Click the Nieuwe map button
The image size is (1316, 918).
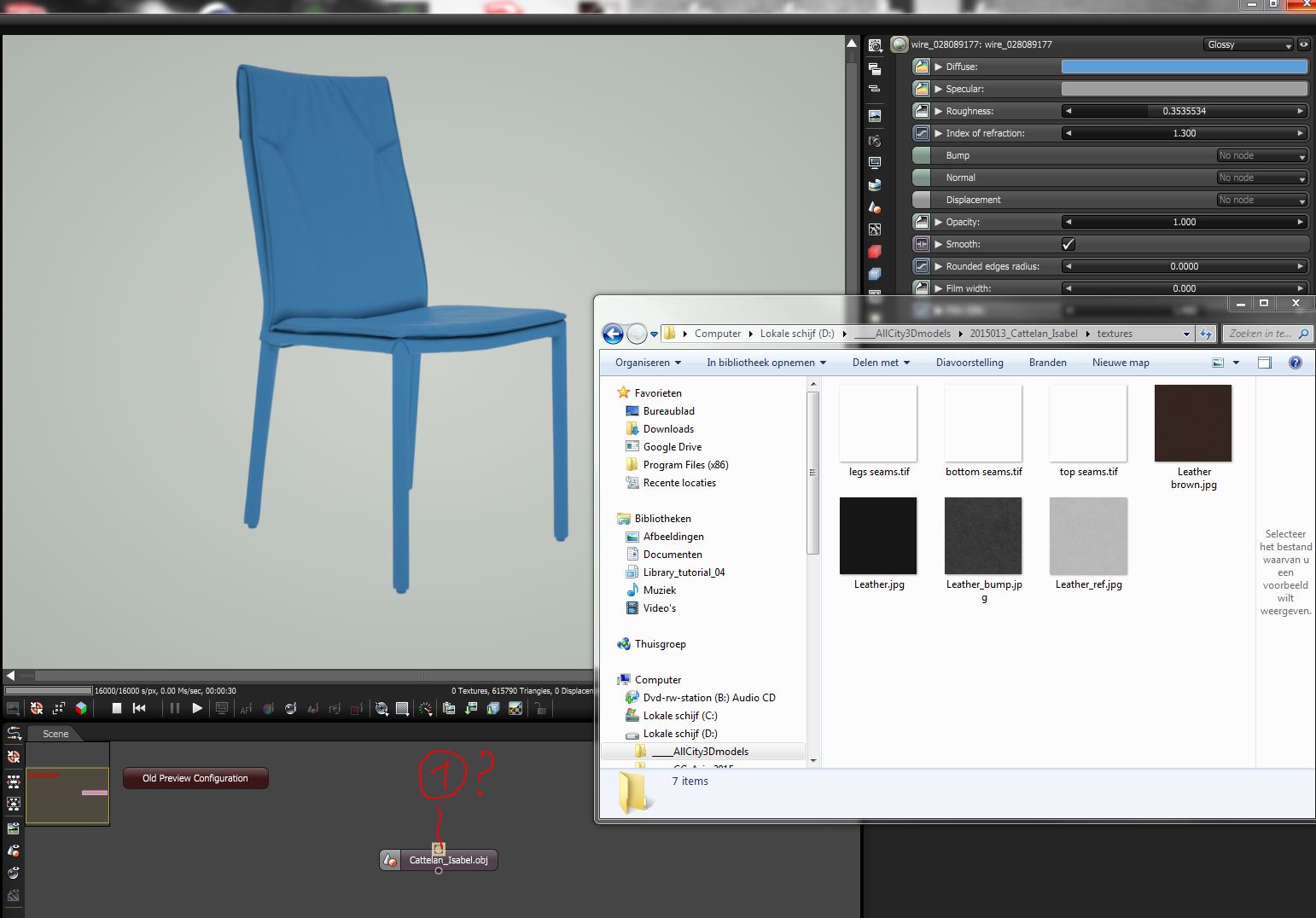1121,363
